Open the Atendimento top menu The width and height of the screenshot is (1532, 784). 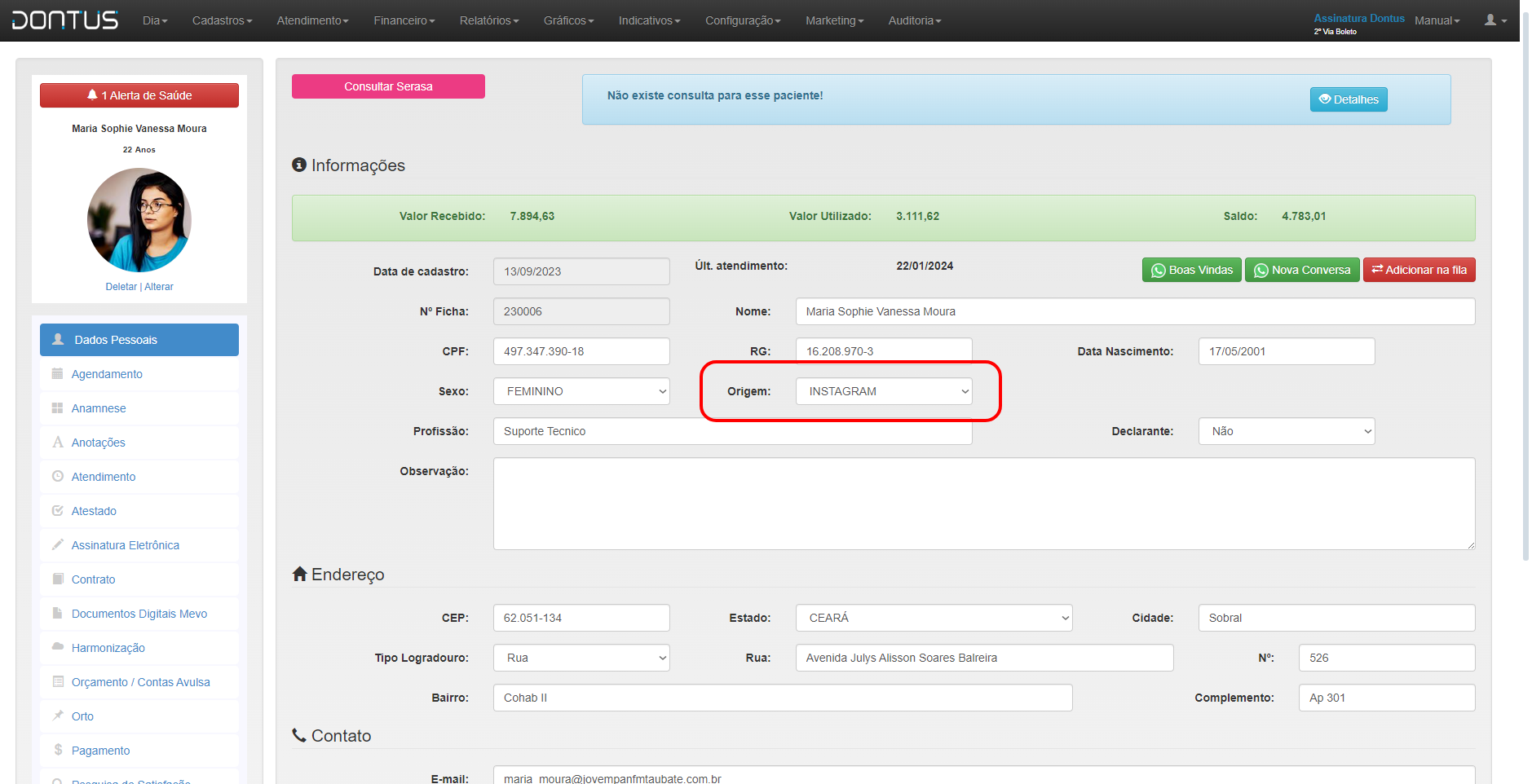[313, 20]
